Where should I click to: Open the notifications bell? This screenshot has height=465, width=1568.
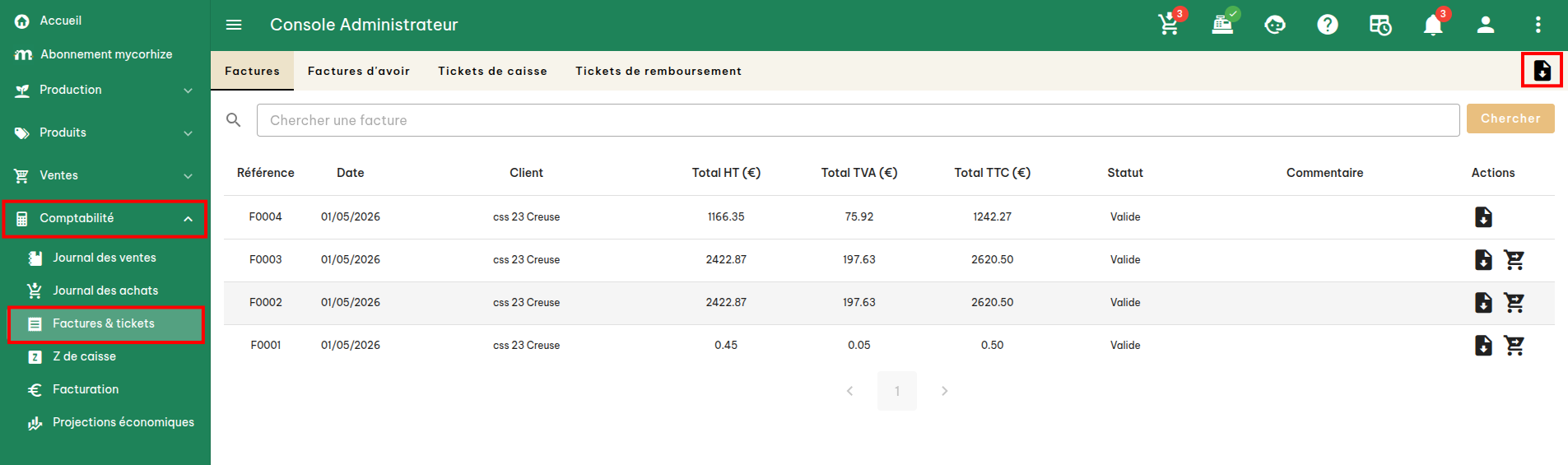point(1433,25)
